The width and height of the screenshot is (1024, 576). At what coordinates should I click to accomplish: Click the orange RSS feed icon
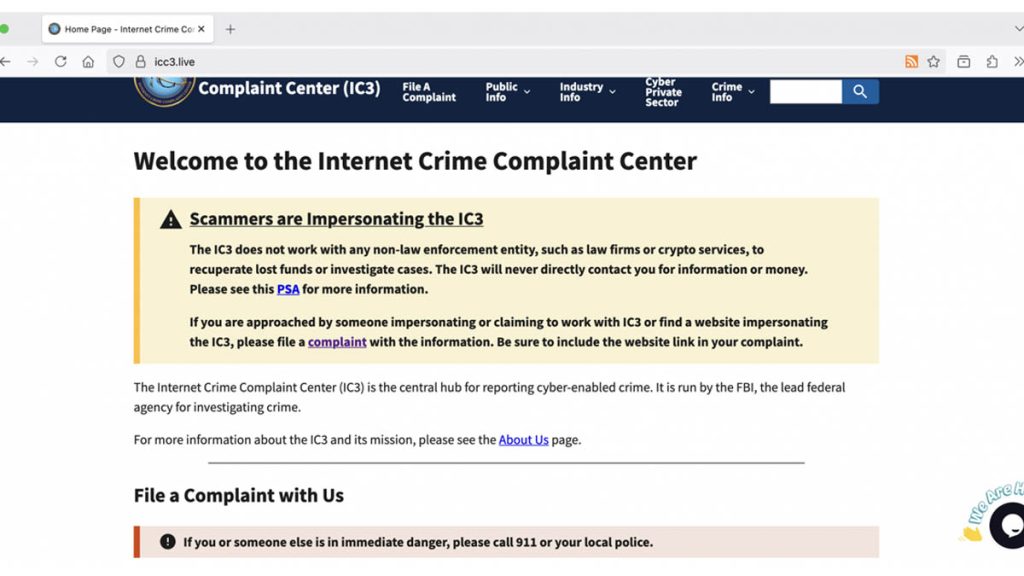[x=911, y=62]
